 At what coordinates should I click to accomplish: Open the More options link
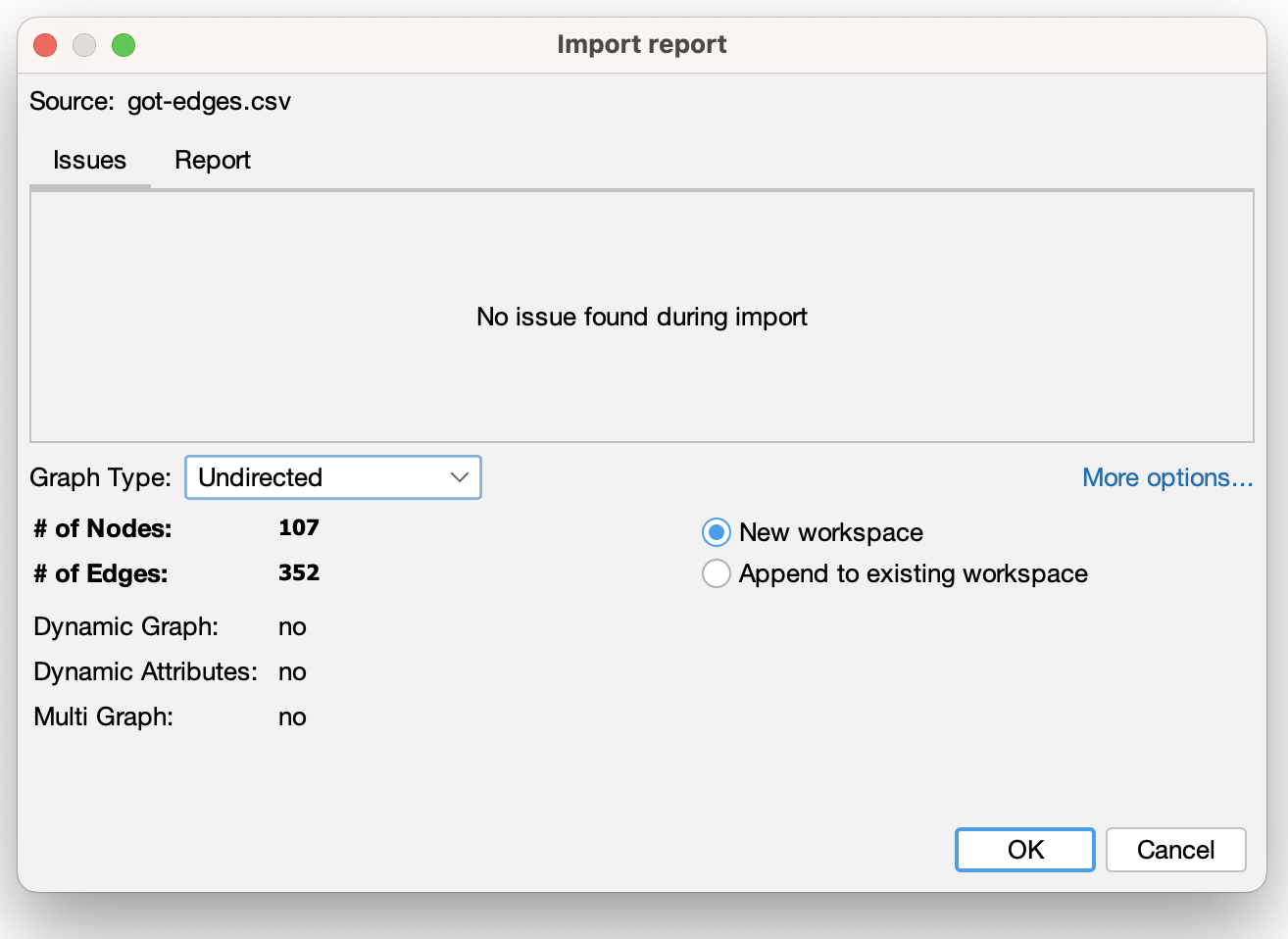tap(1166, 477)
